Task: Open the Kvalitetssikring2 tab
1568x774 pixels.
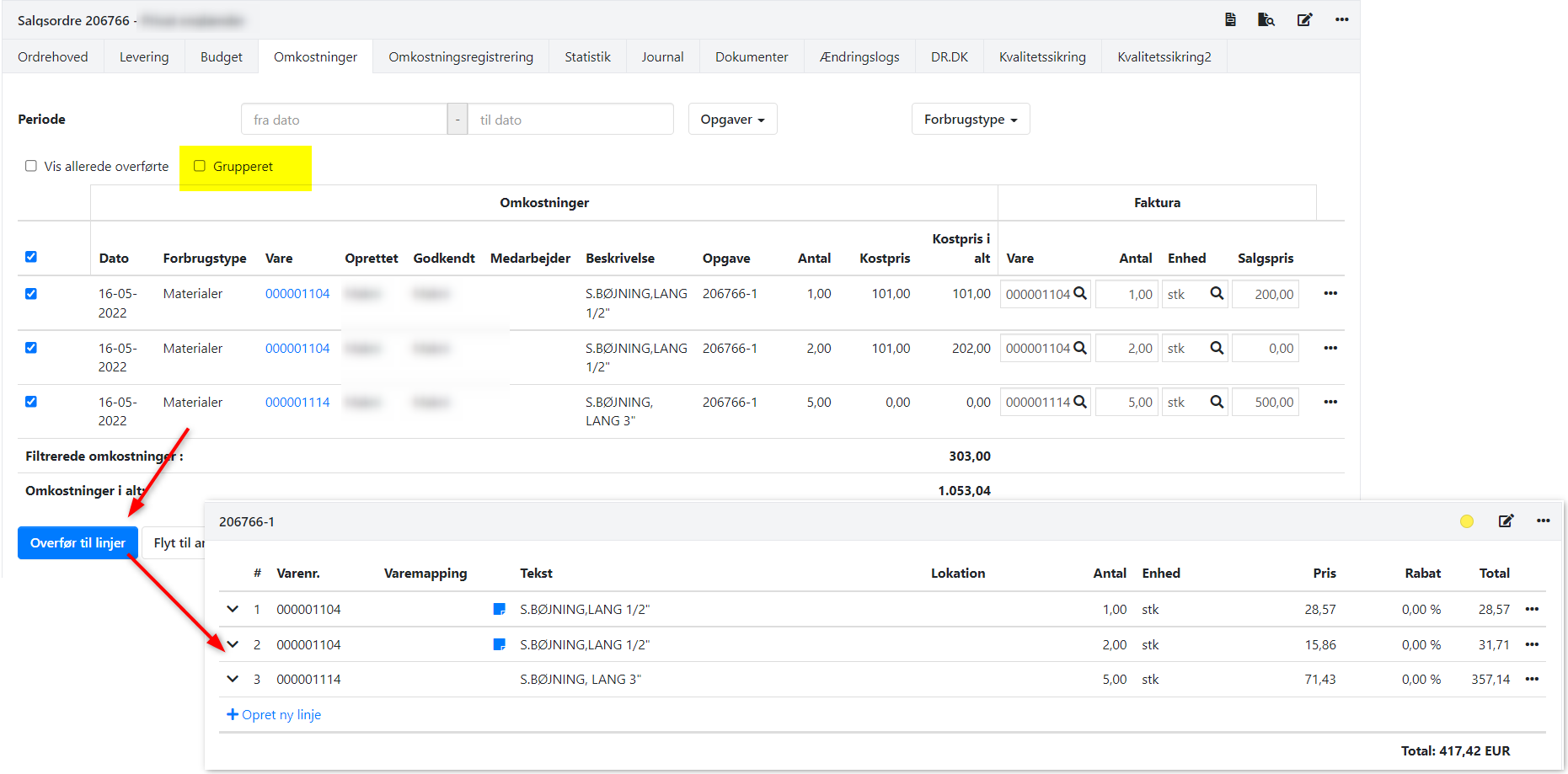Action: click(1164, 57)
